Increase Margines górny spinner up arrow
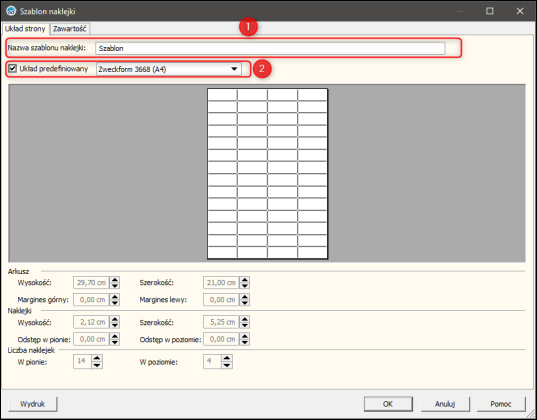The image size is (537, 420). coord(115,297)
